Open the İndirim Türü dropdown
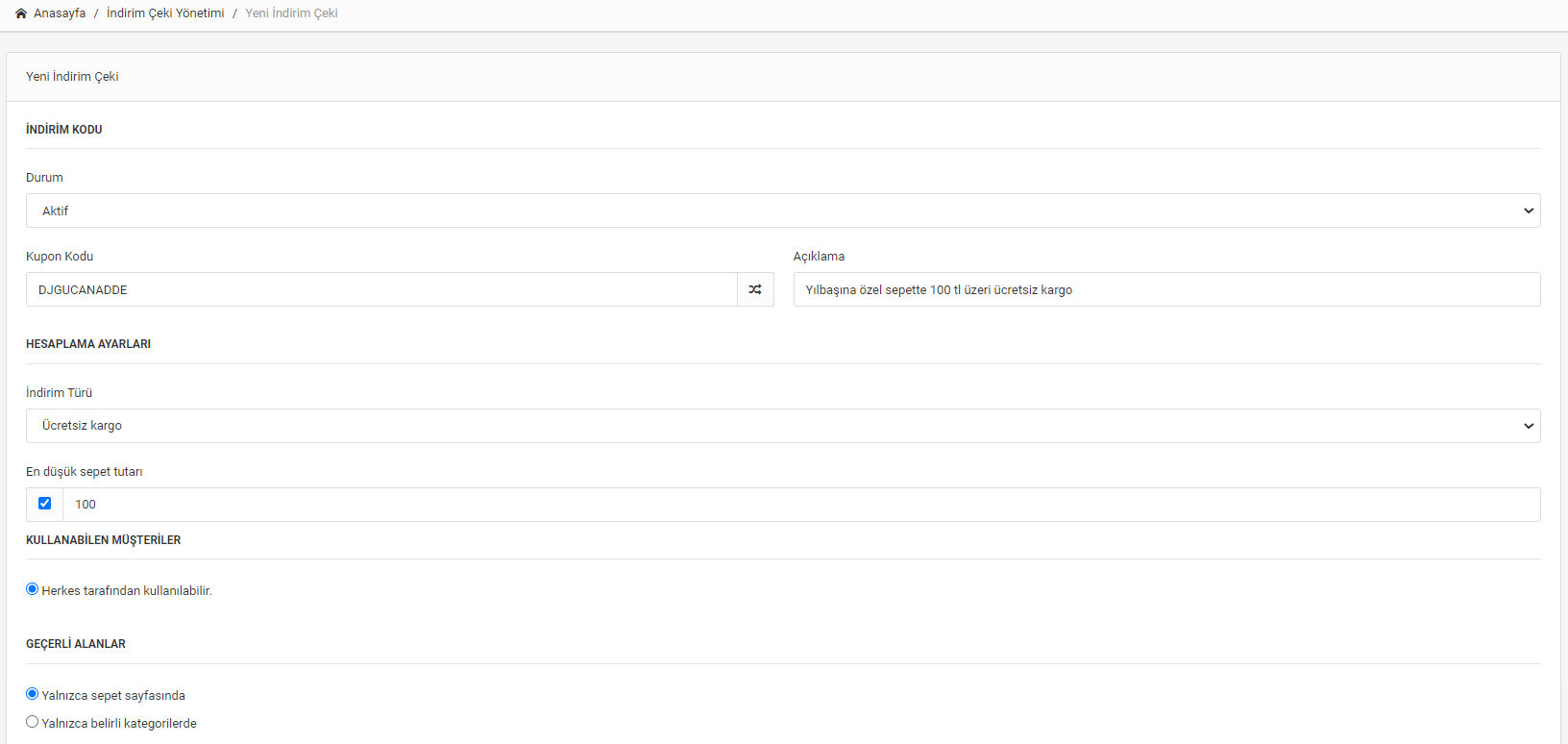The width and height of the screenshot is (1568, 744). click(783, 426)
